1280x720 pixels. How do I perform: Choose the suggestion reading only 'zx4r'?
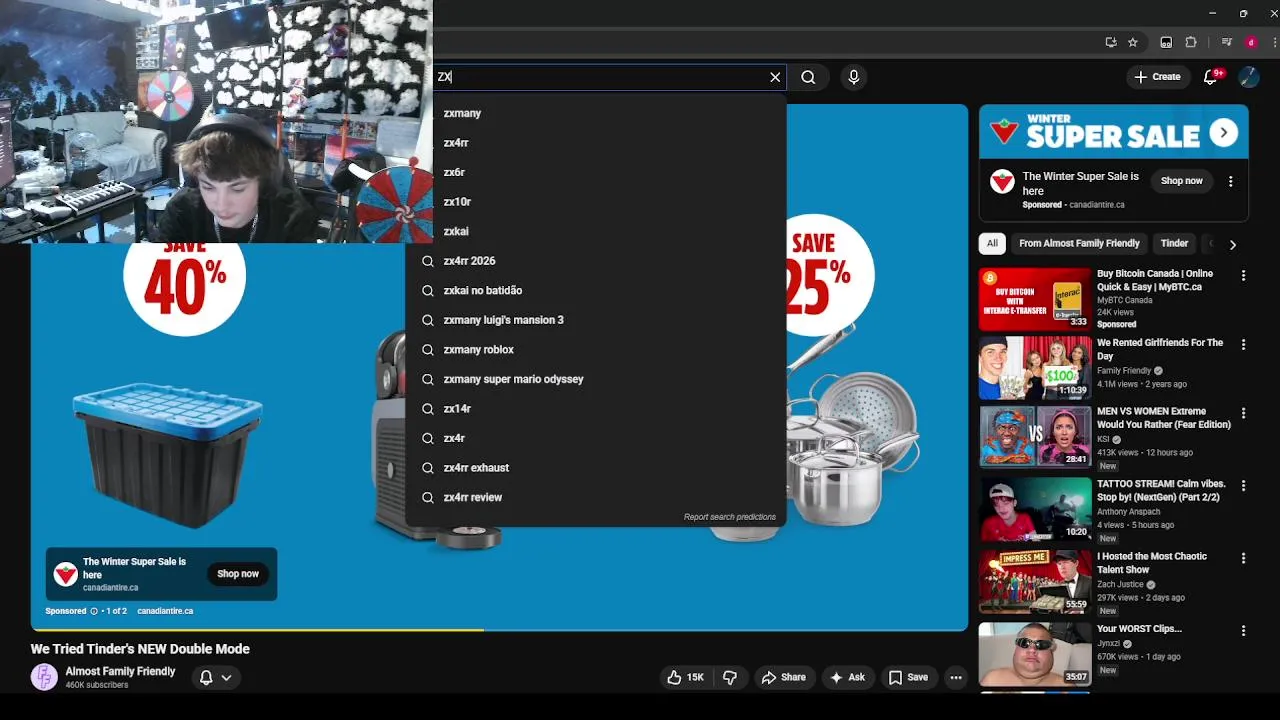(x=596, y=438)
